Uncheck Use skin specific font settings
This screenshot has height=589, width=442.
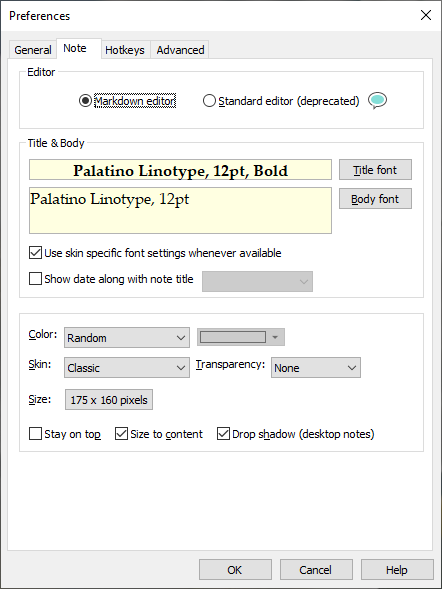[35, 253]
